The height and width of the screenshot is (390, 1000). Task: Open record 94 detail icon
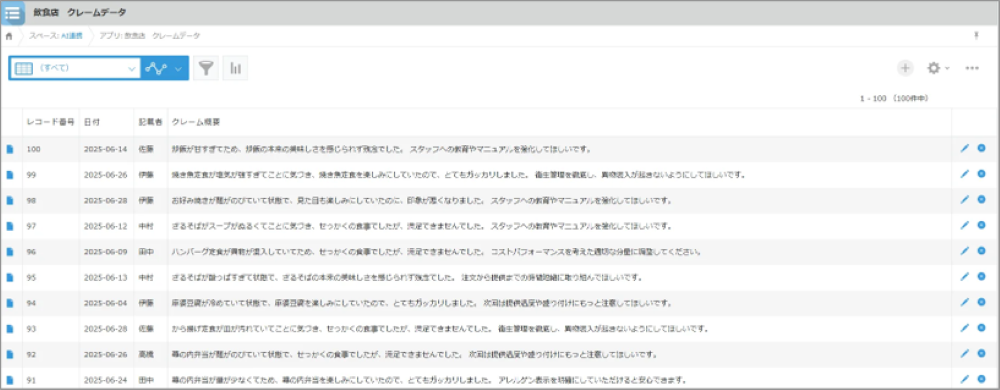pyautogui.click(x=10, y=303)
